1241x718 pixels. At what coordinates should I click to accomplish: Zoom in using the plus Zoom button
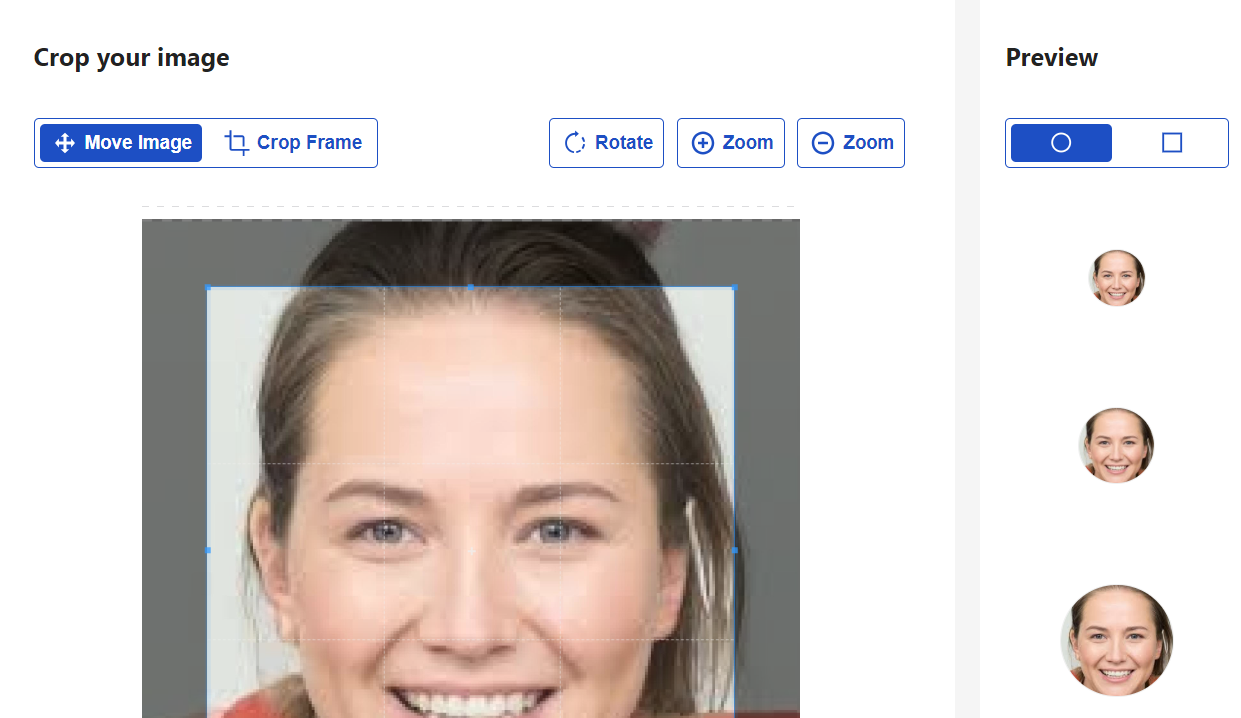(731, 143)
